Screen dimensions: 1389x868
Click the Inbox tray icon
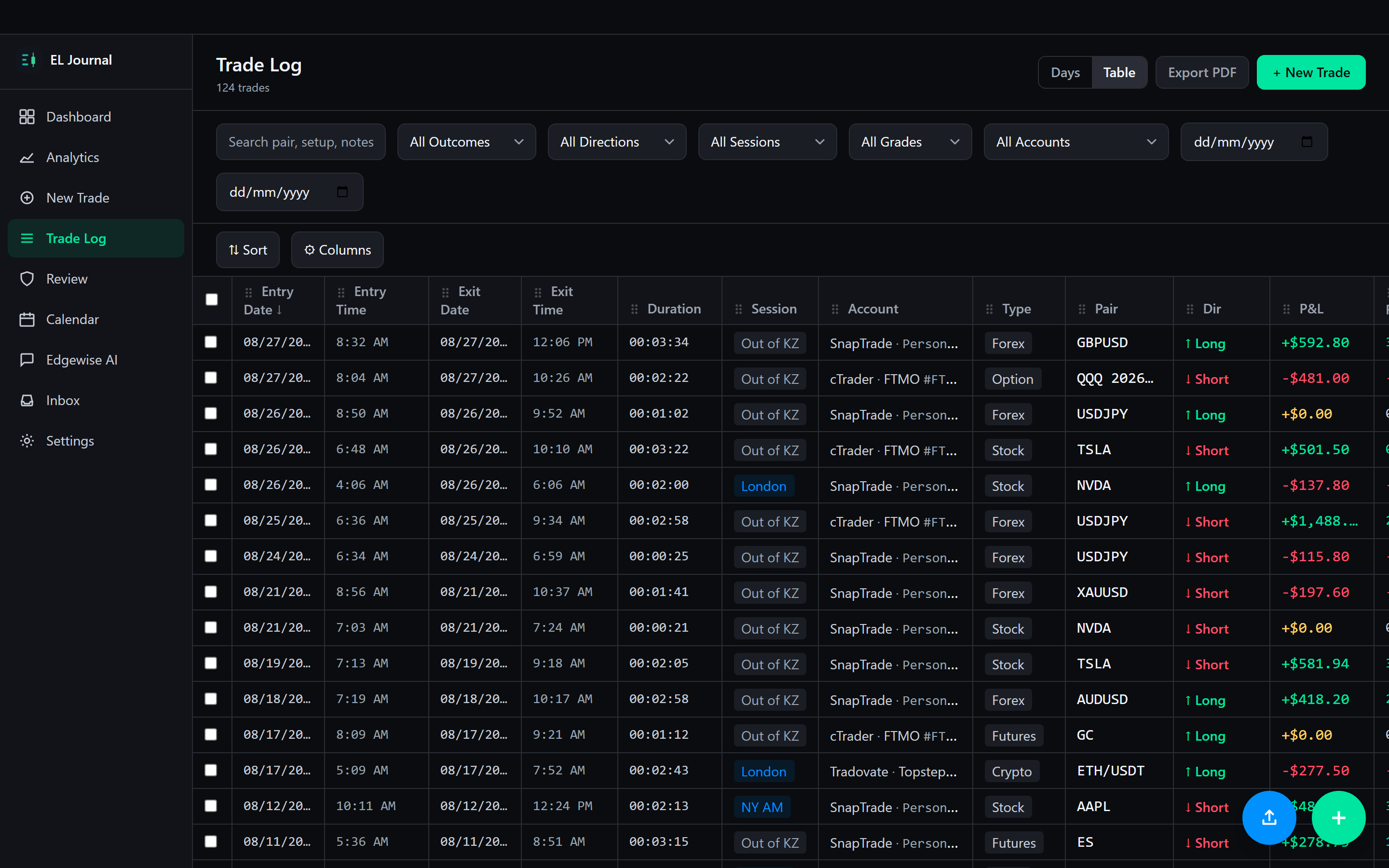click(27, 400)
